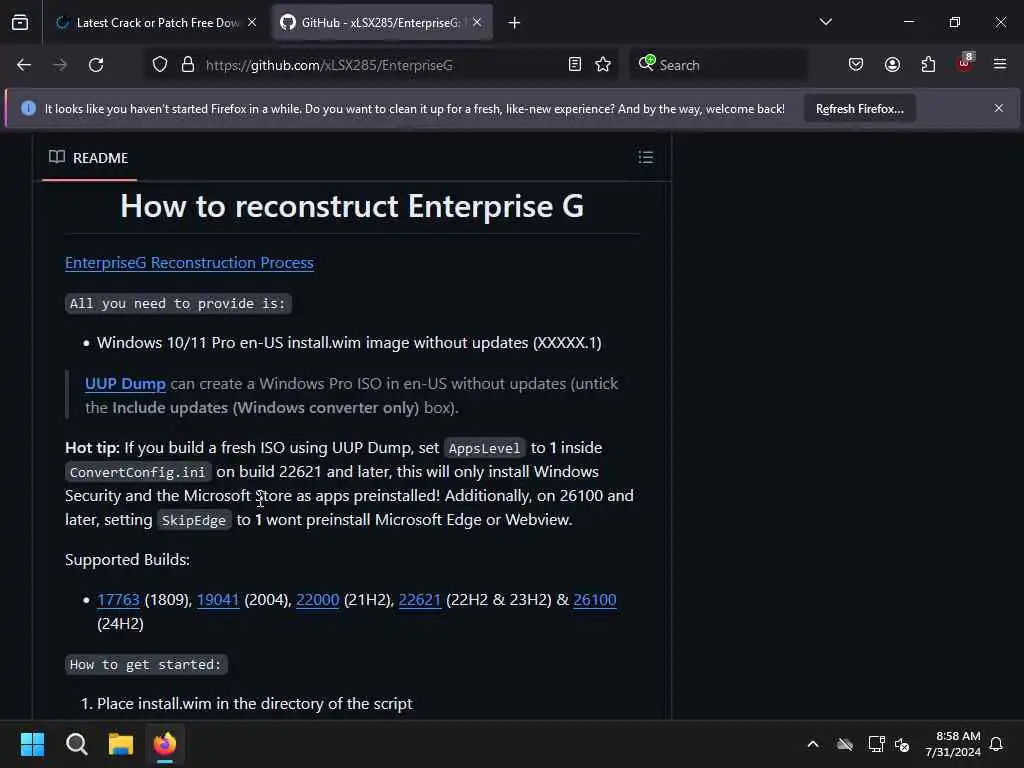The width and height of the screenshot is (1024, 768).
Task: Open tracking protection shield panel
Action: pyautogui.click(x=160, y=65)
